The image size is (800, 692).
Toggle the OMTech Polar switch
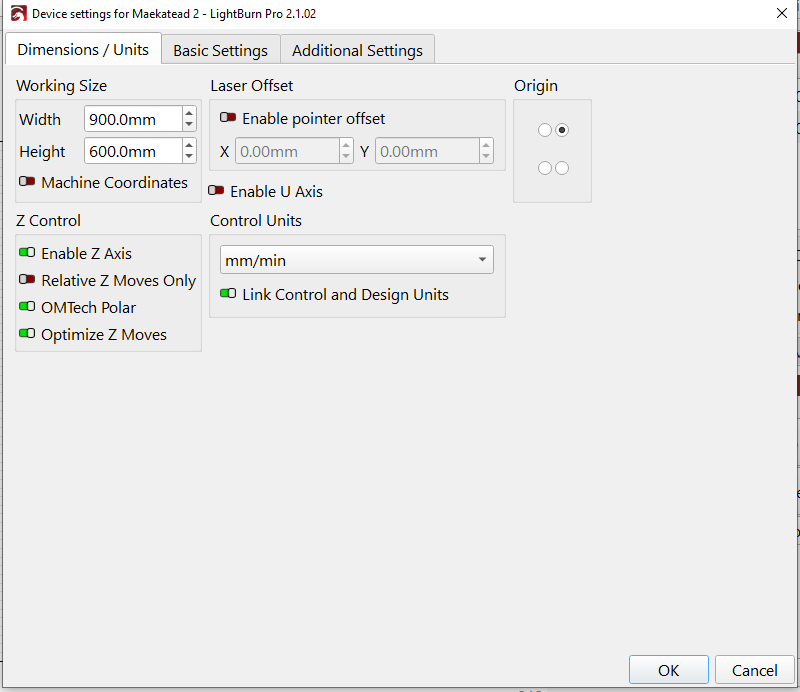pos(27,307)
